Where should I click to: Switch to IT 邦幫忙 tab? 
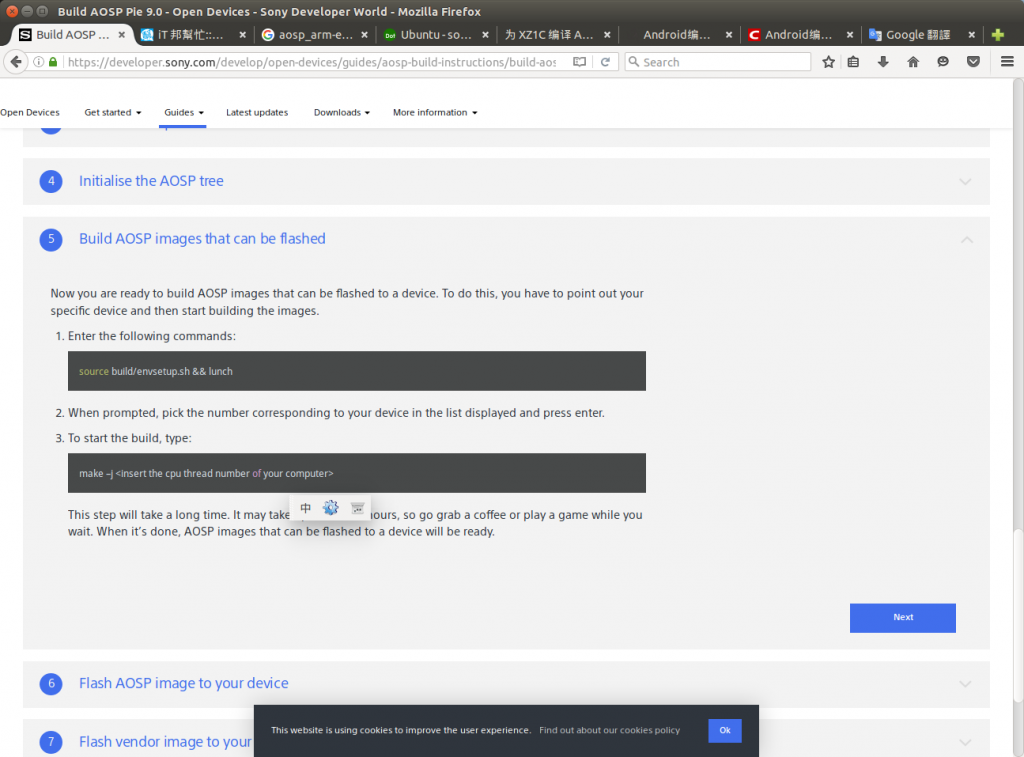pyautogui.click(x=190, y=35)
